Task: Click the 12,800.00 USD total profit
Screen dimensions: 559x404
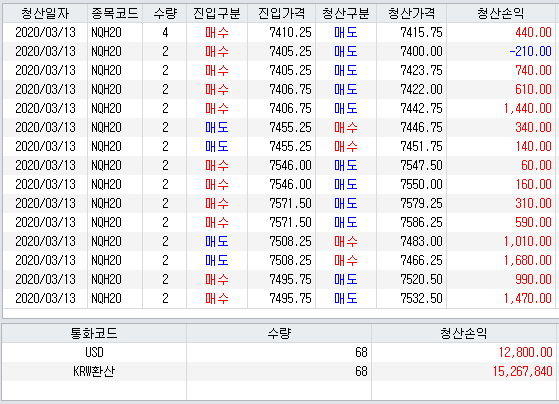Action: (x=525, y=352)
